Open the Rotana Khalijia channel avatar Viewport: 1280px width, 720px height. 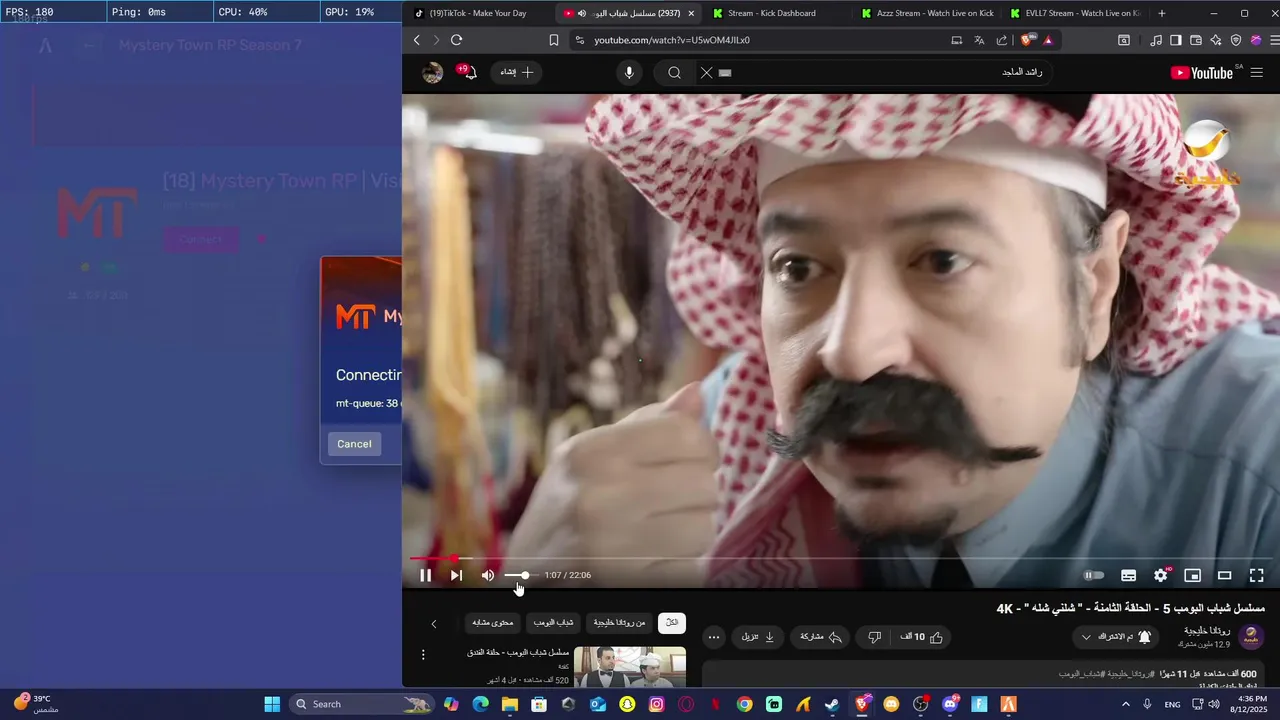pos(1250,637)
